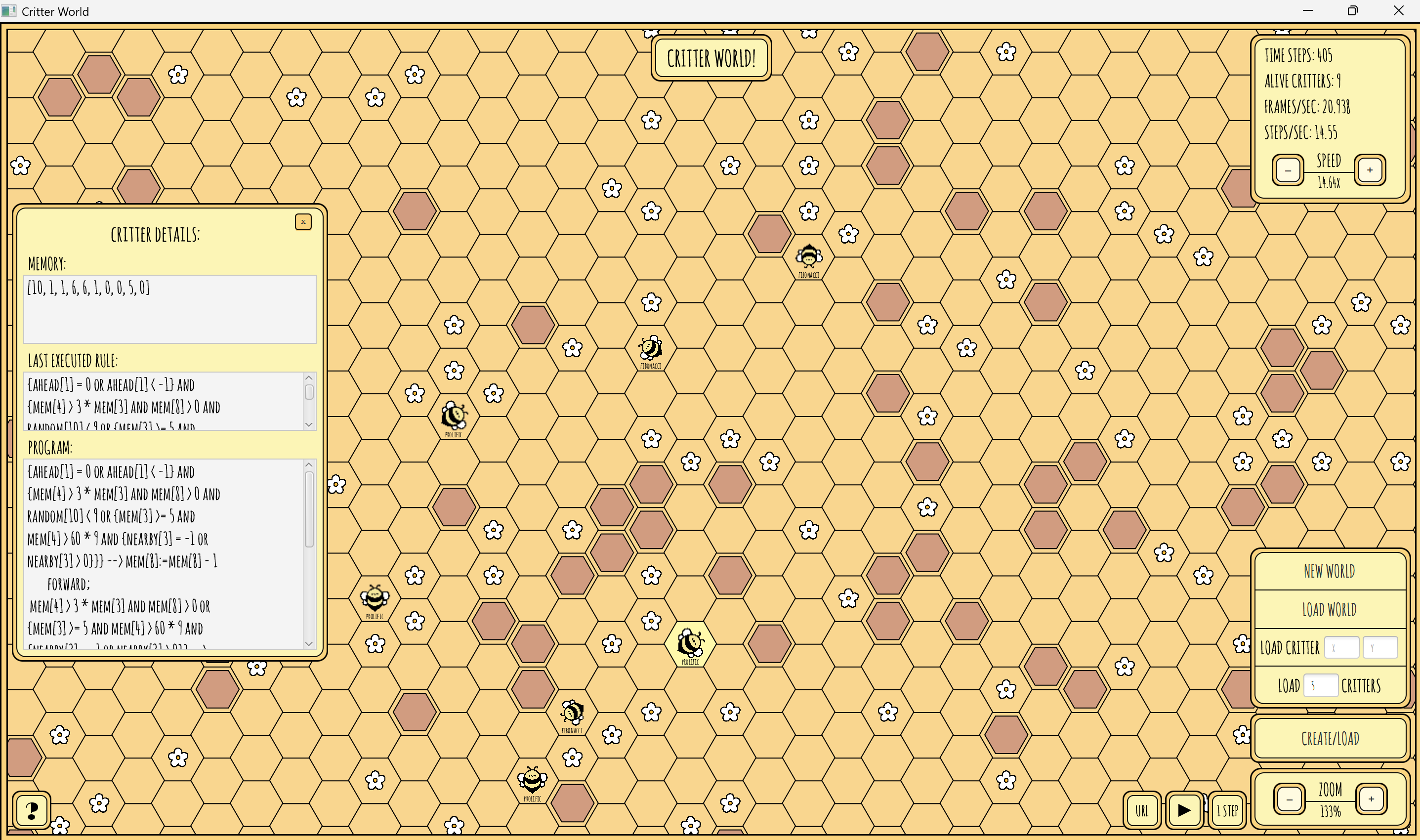1420x840 pixels.
Task: Select the Fibonacci bee near the top right
Action: click(x=809, y=256)
